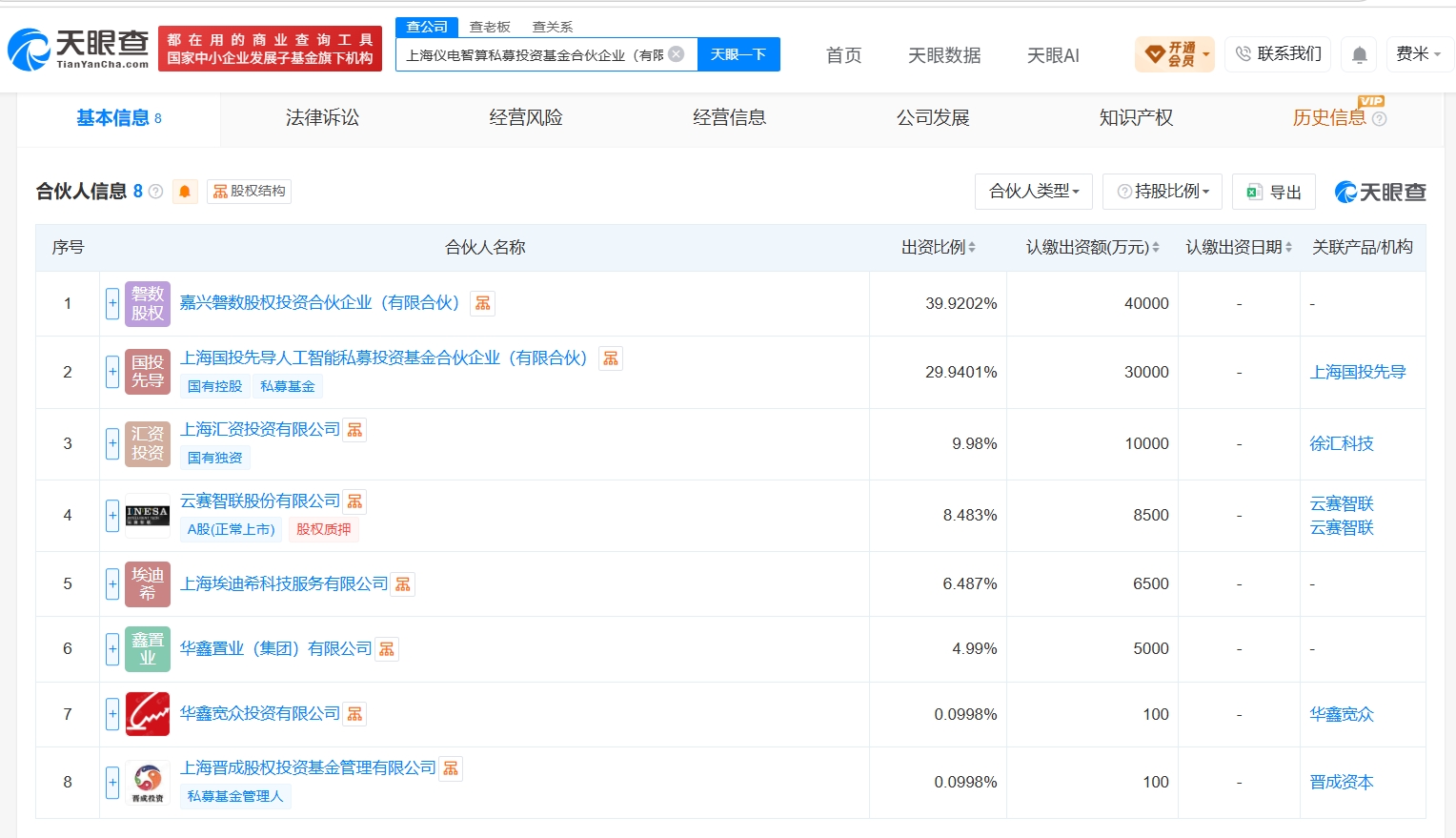Open 天眼数据 navigation link

(x=944, y=55)
